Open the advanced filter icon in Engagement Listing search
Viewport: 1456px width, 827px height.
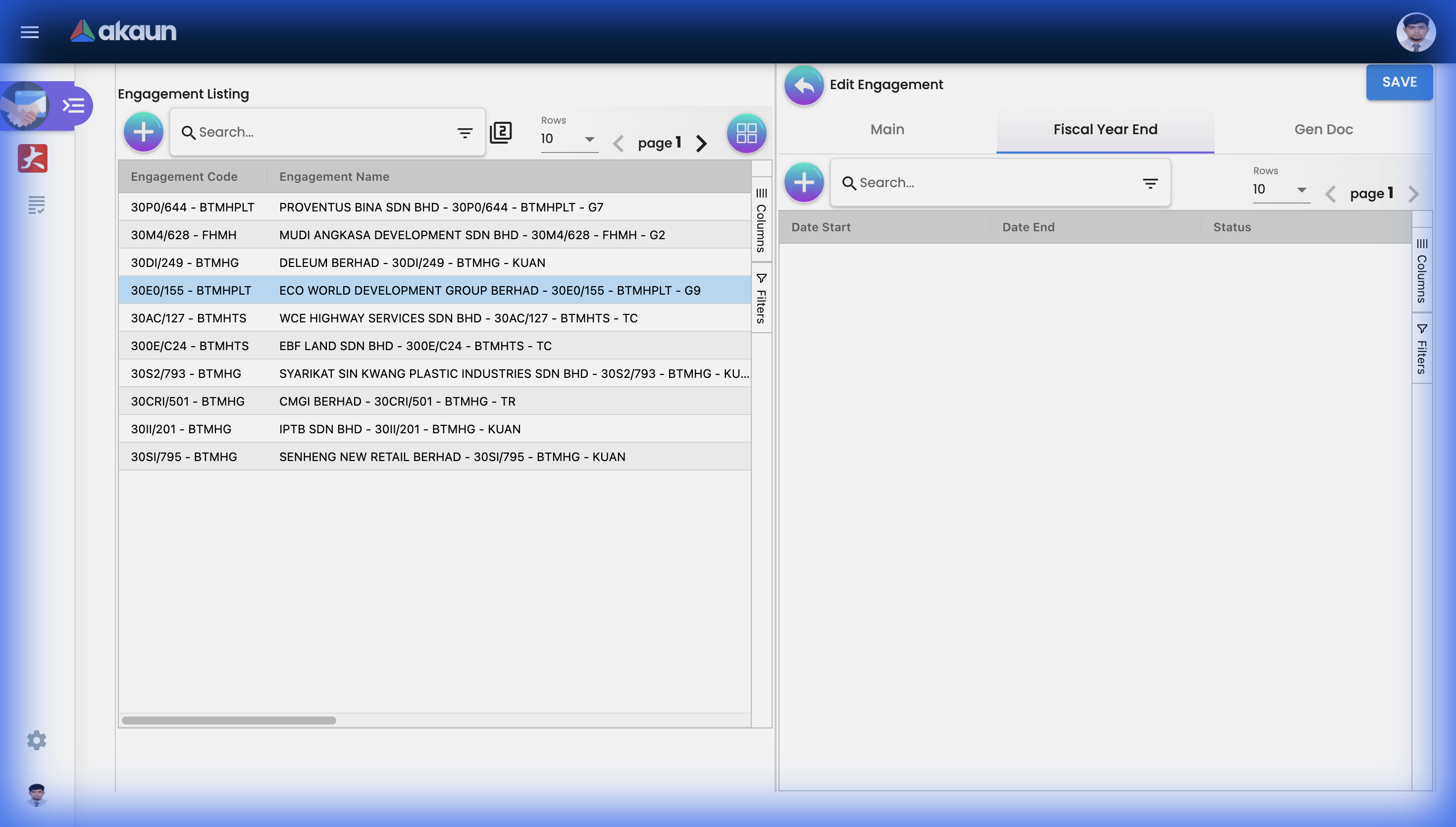[465, 133]
